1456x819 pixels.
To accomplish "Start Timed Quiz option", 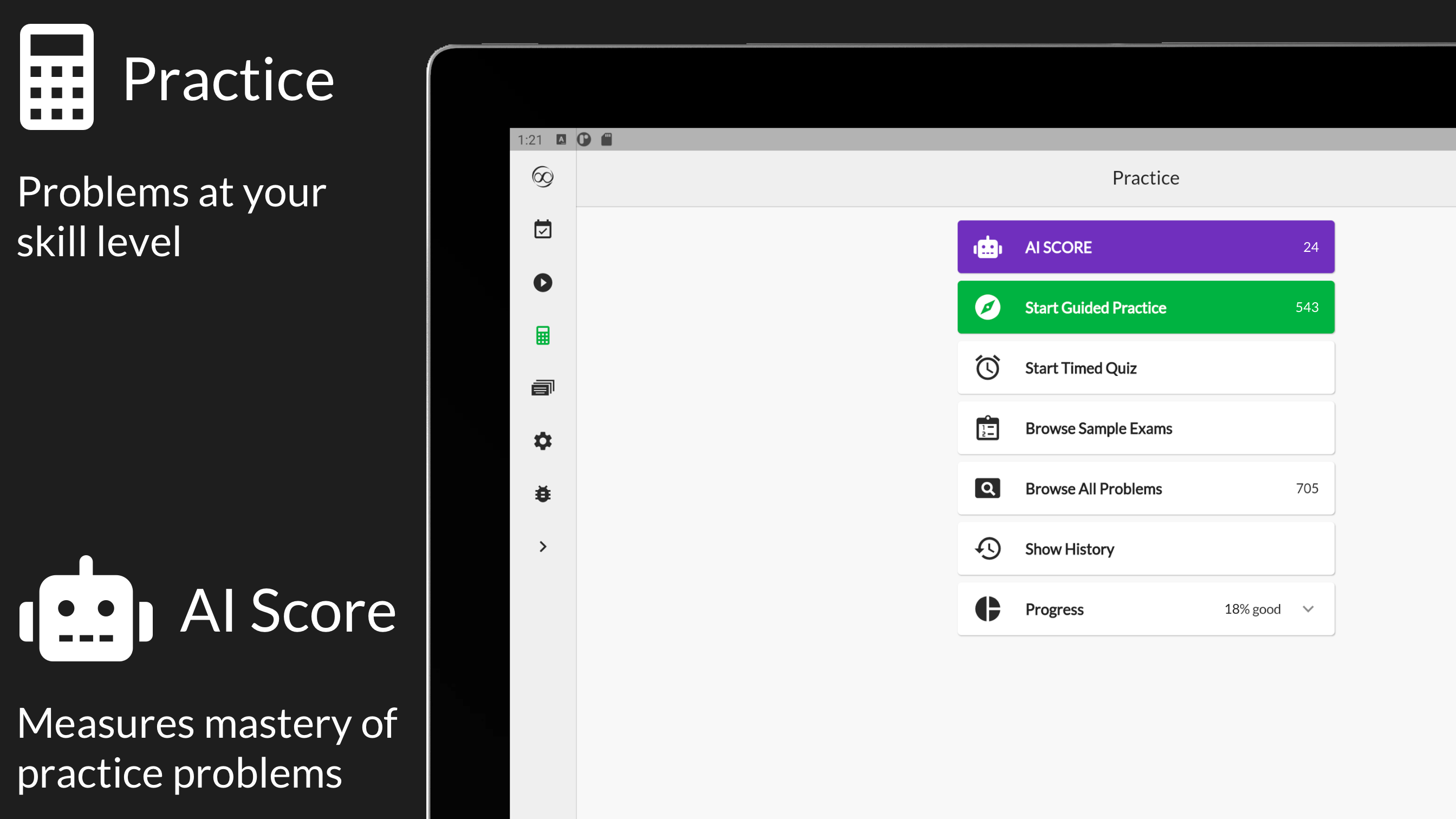I will (1146, 368).
